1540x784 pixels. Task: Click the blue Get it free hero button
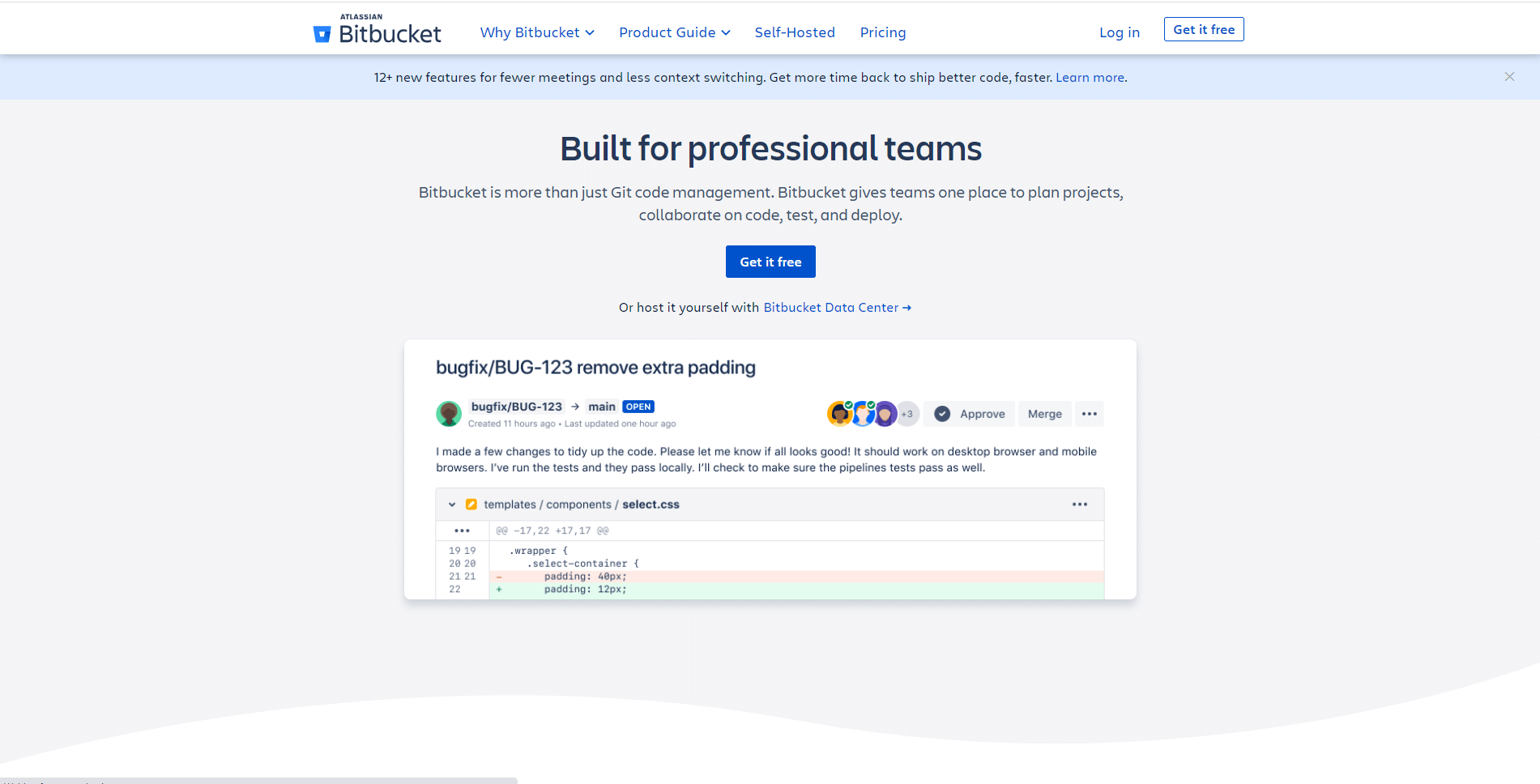770,262
